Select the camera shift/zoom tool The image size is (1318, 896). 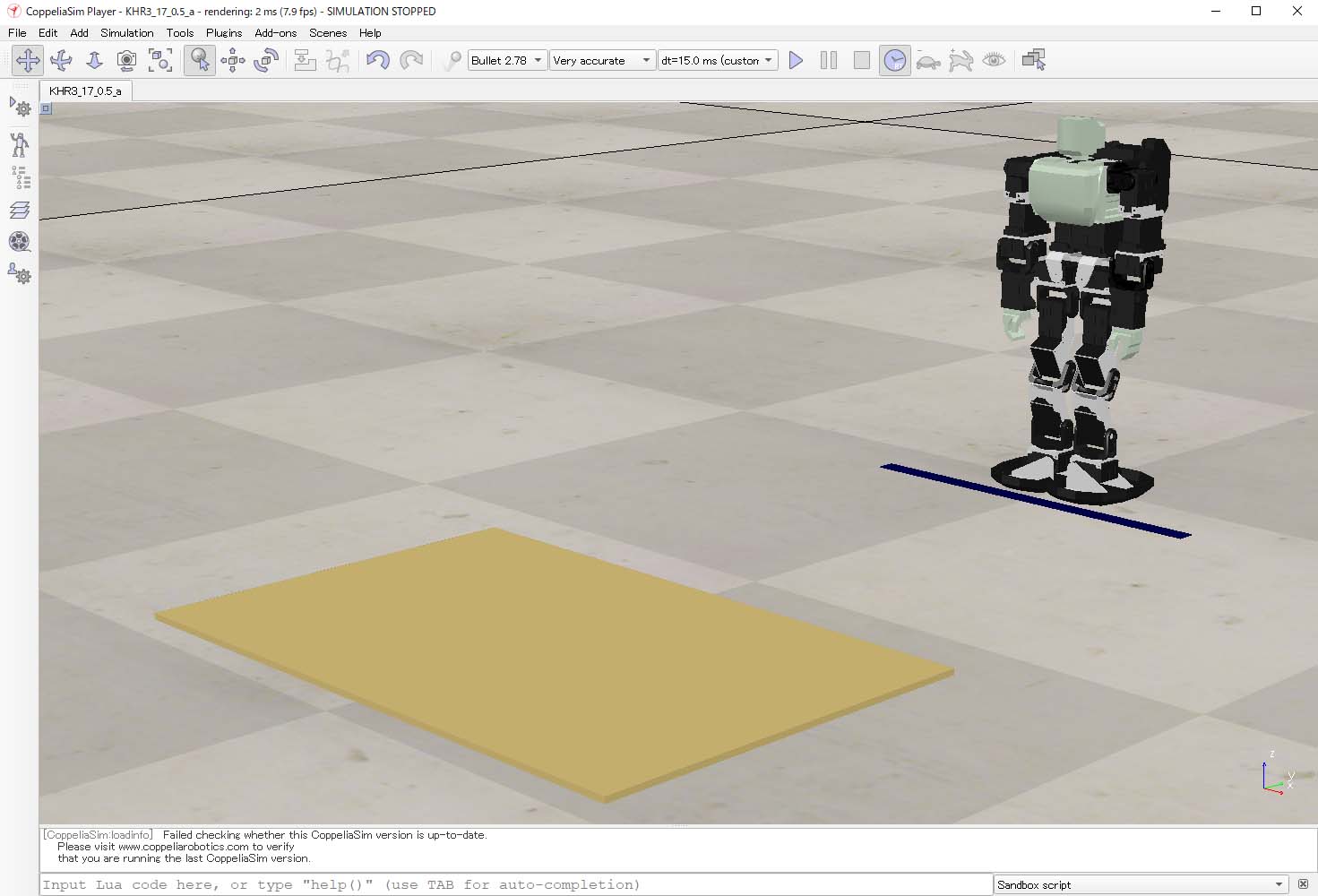tap(94, 60)
